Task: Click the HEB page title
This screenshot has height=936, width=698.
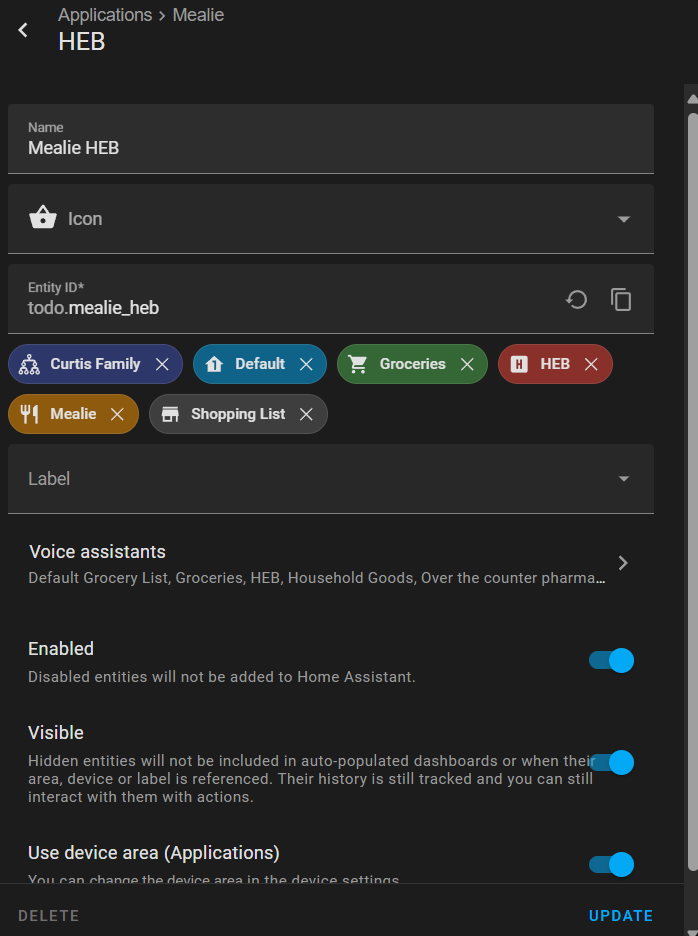Action: pyautogui.click(x=82, y=42)
